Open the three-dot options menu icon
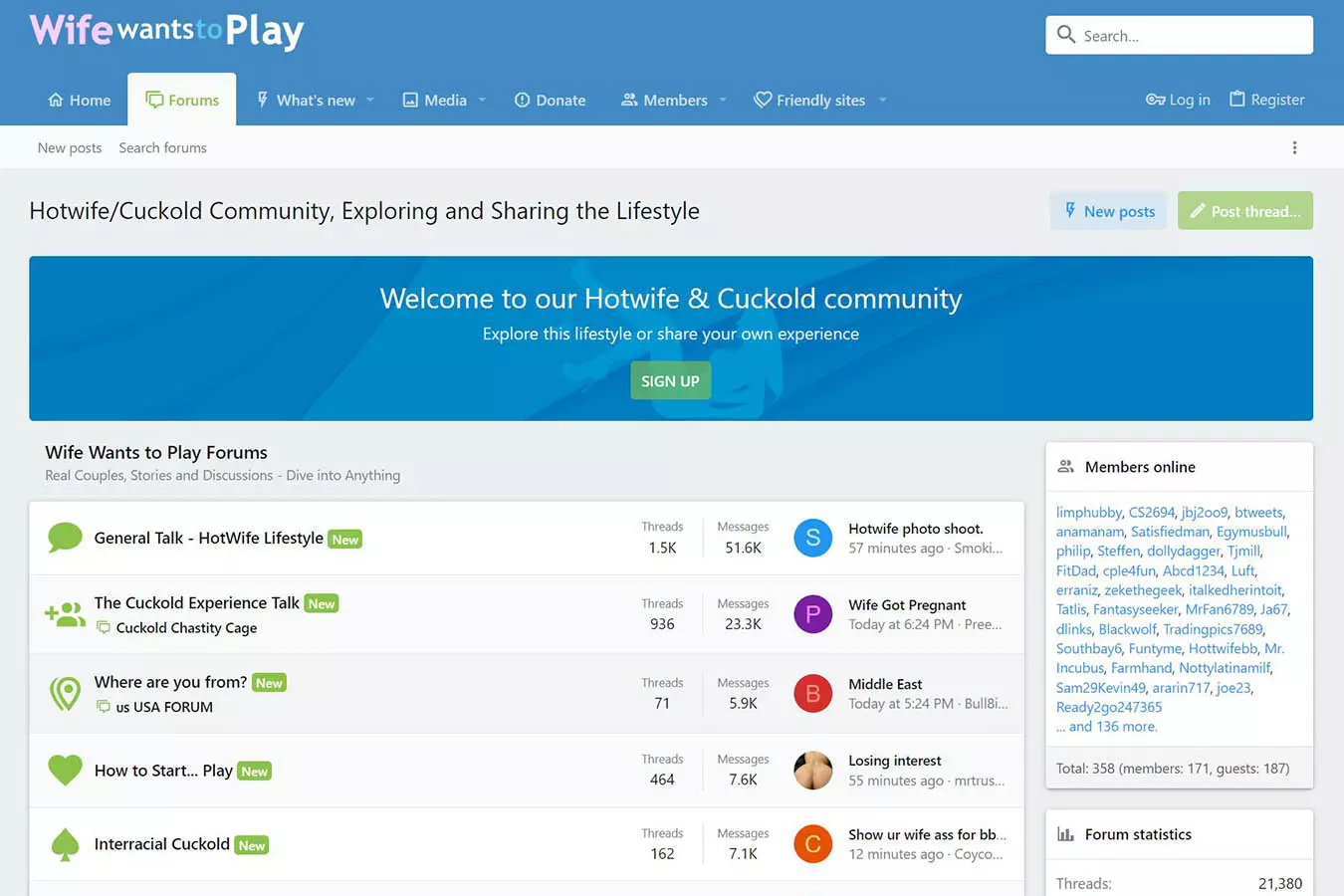The width and height of the screenshot is (1344, 896). click(x=1294, y=147)
